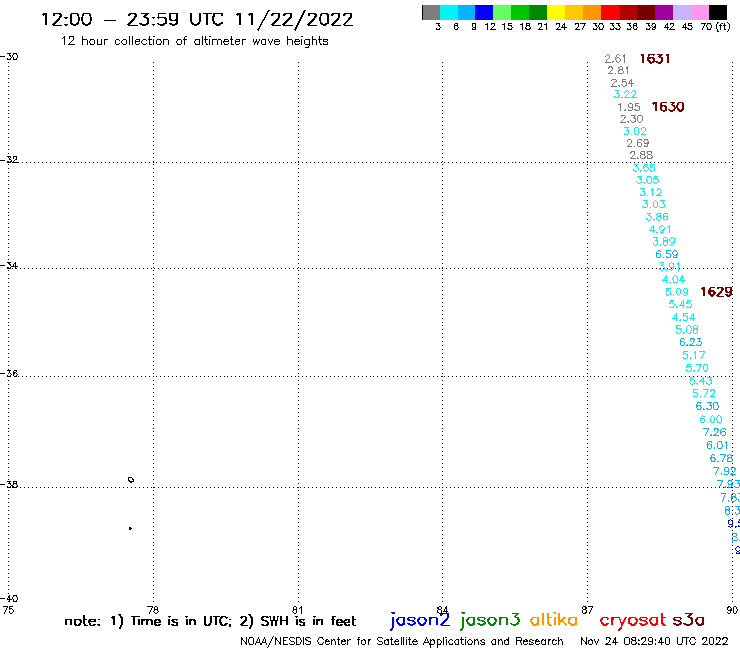This screenshot has width=740, height=650.
Task: Select the wave height value 6.01
Action: coord(717,445)
